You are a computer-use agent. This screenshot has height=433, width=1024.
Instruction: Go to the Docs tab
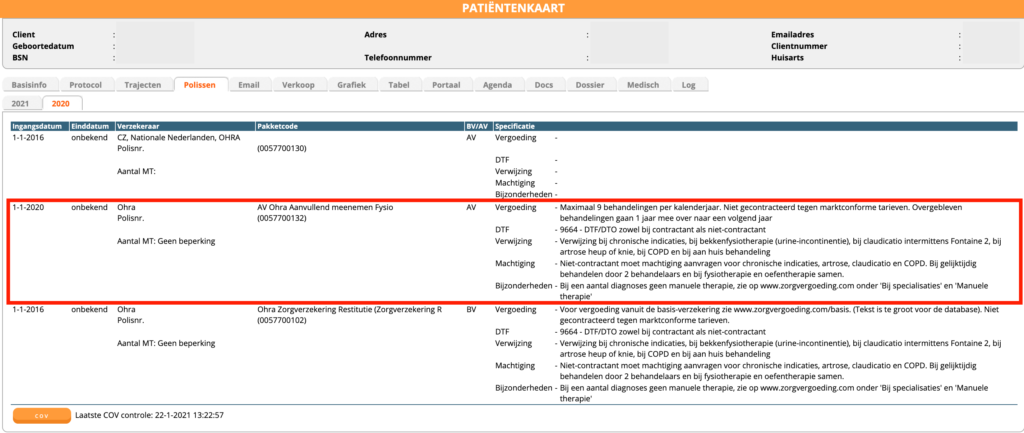click(544, 85)
